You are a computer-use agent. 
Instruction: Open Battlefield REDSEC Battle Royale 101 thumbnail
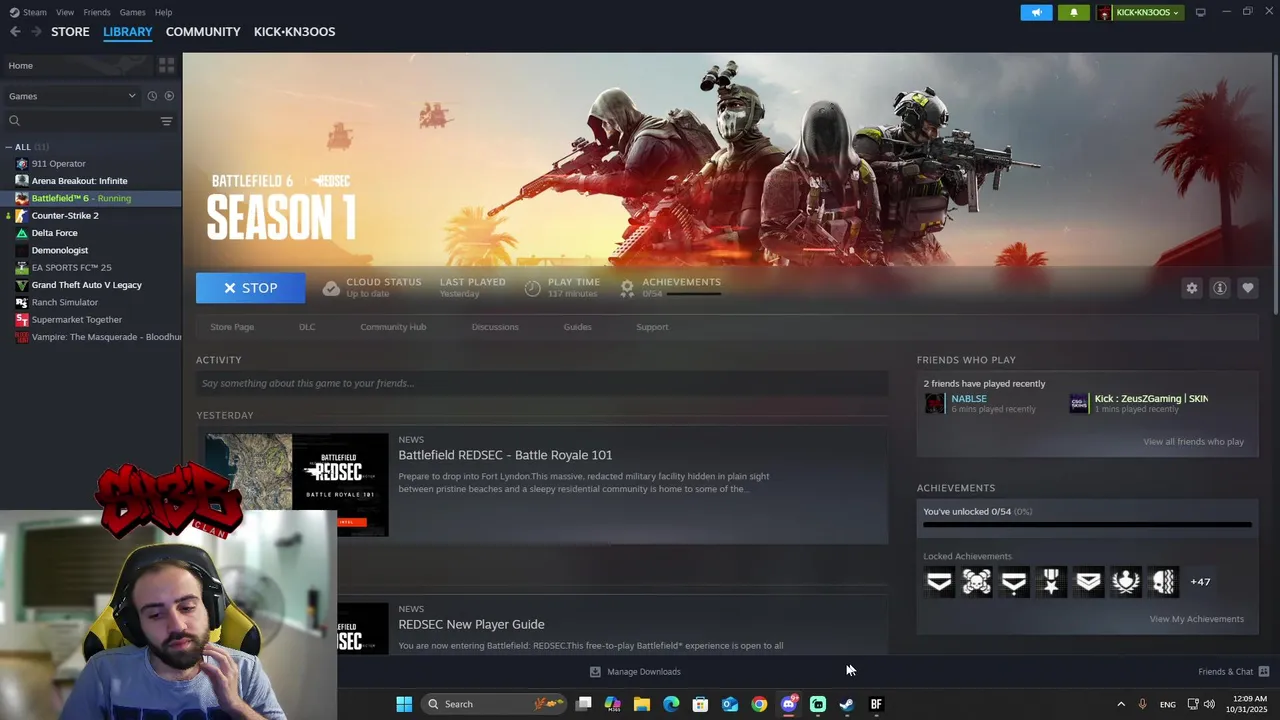(297, 485)
